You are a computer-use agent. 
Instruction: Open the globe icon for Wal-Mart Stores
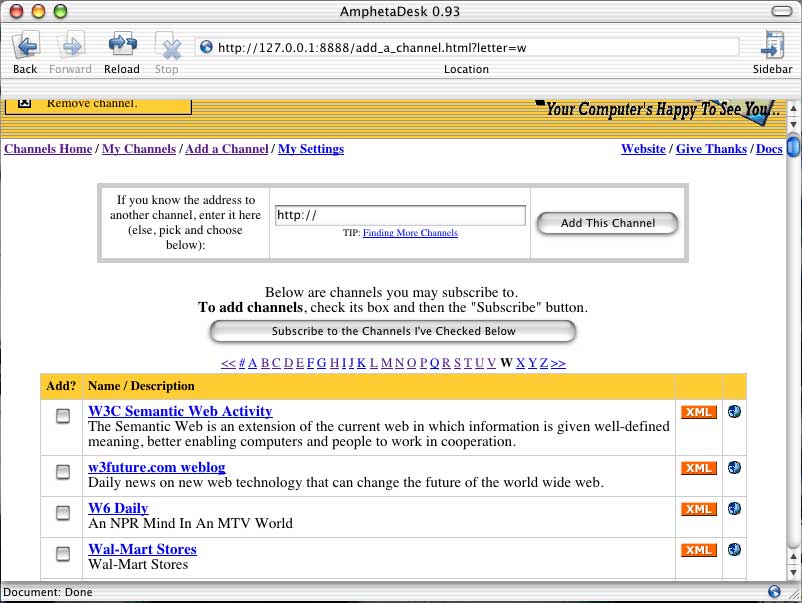point(734,550)
